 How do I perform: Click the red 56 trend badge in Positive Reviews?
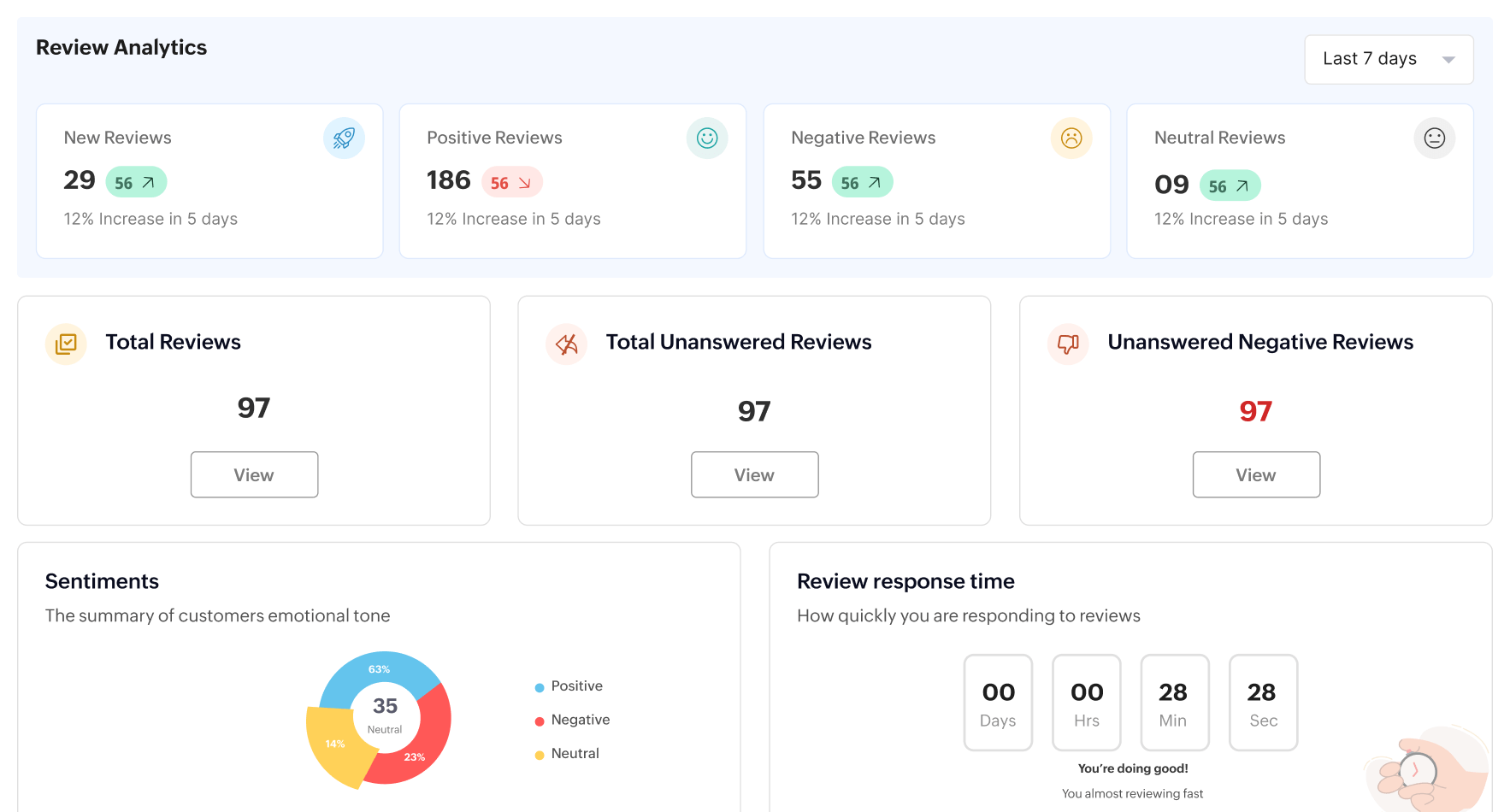point(511,182)
